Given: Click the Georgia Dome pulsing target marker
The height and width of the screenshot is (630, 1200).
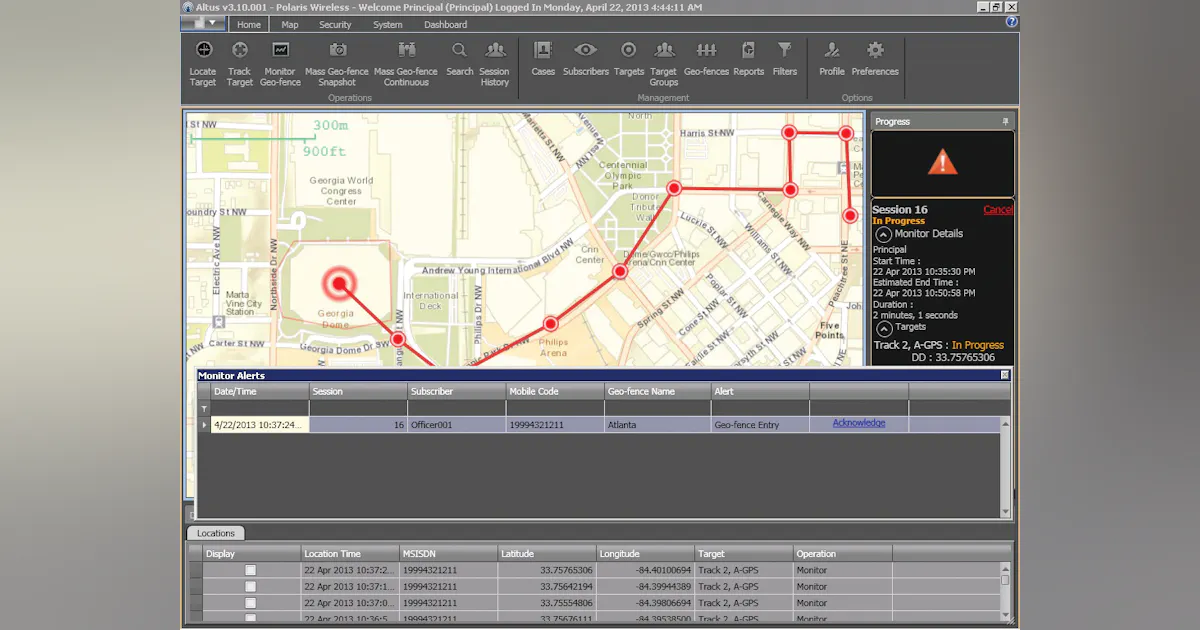Looking at the screenshot, I should coord(339,285).
